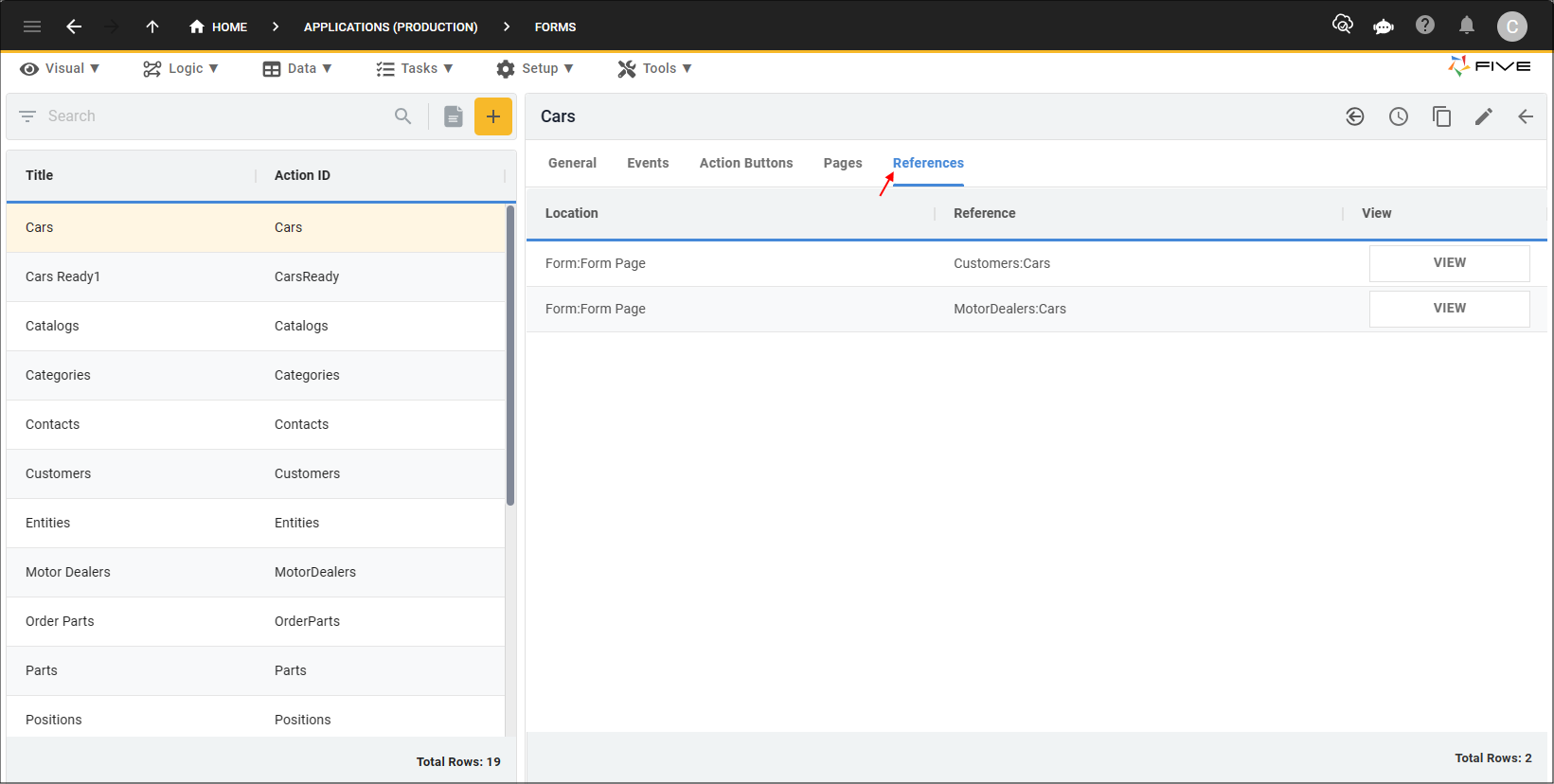Open the Tasks menu
Viewport: 1554px width, 784px height.
pyautogui.click(x=415, y=68)
